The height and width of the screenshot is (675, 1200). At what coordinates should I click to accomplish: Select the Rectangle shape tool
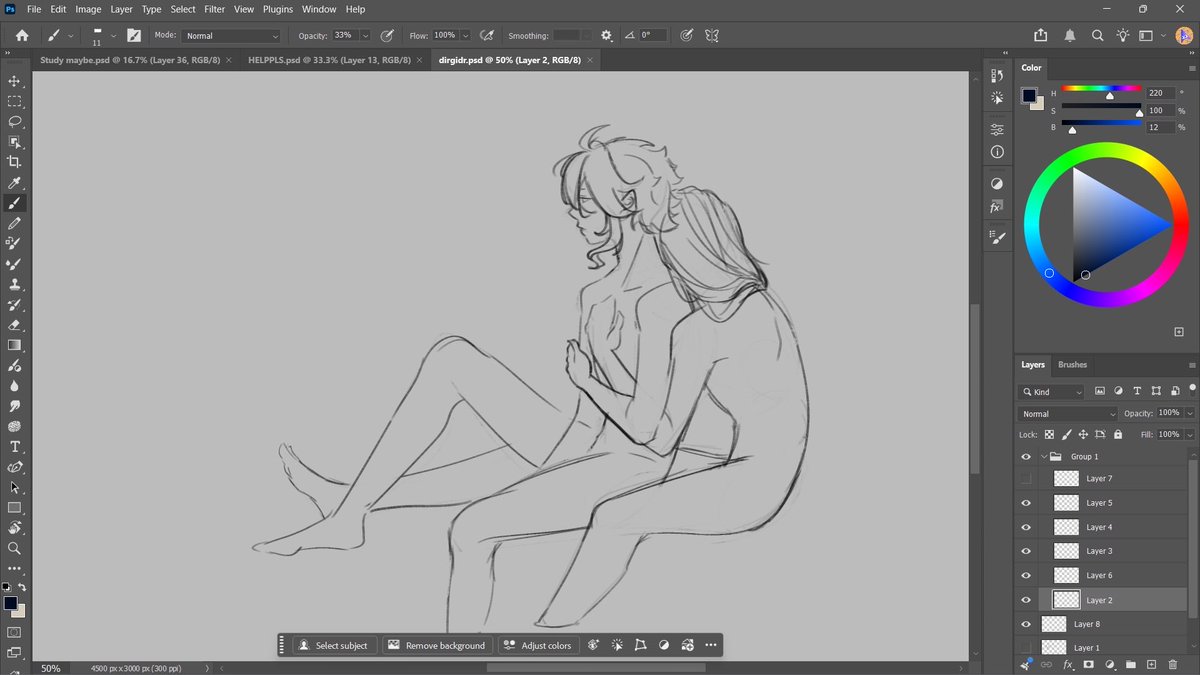tap(14, 508)
